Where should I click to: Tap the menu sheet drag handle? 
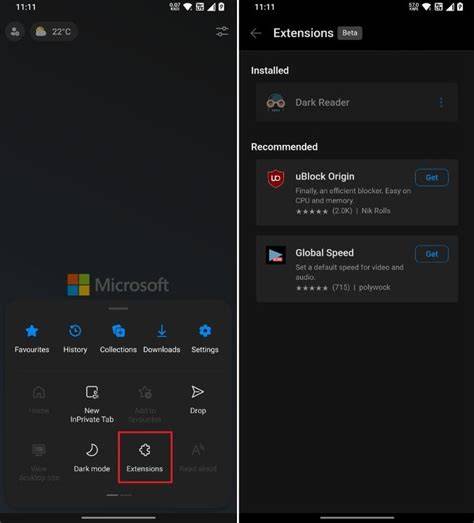click(118, 309)
